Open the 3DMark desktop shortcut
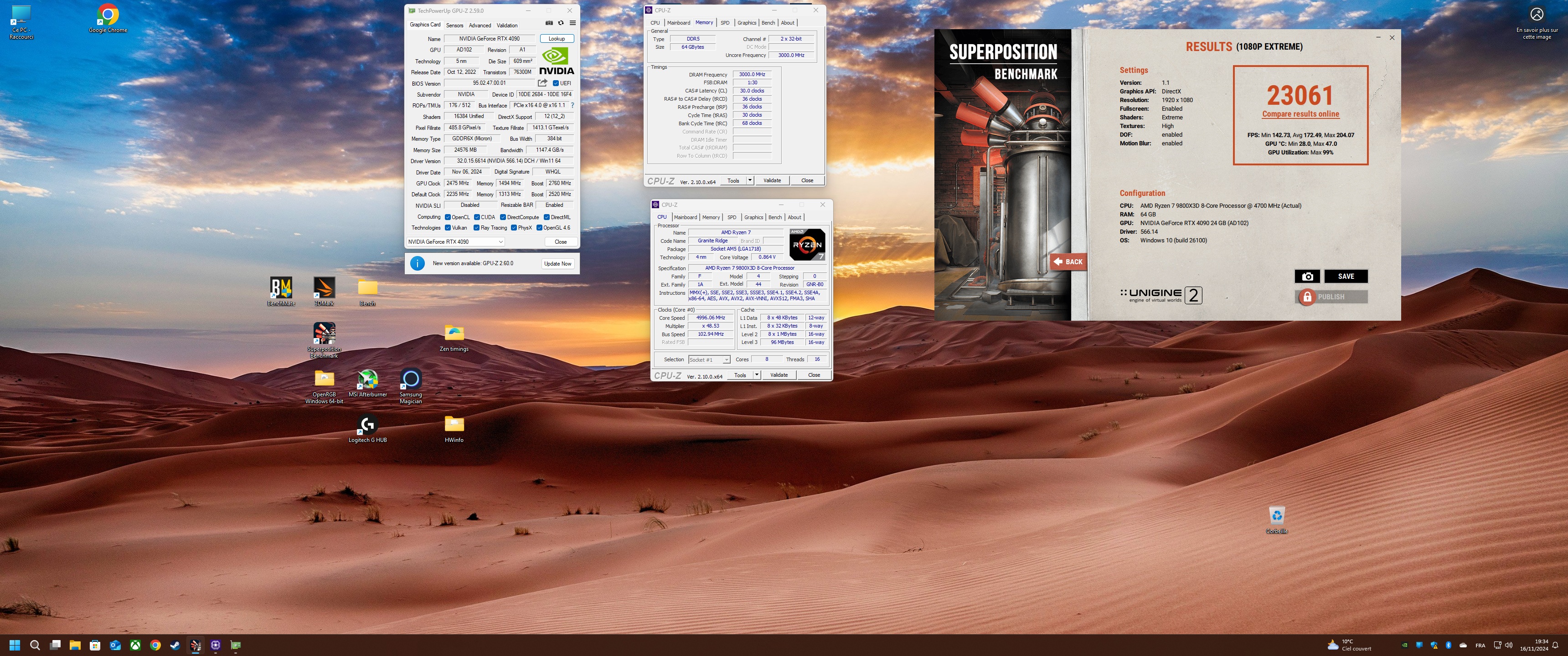Screen dimensions: 1568x656 pyautogui.click(x=324, y=292)
